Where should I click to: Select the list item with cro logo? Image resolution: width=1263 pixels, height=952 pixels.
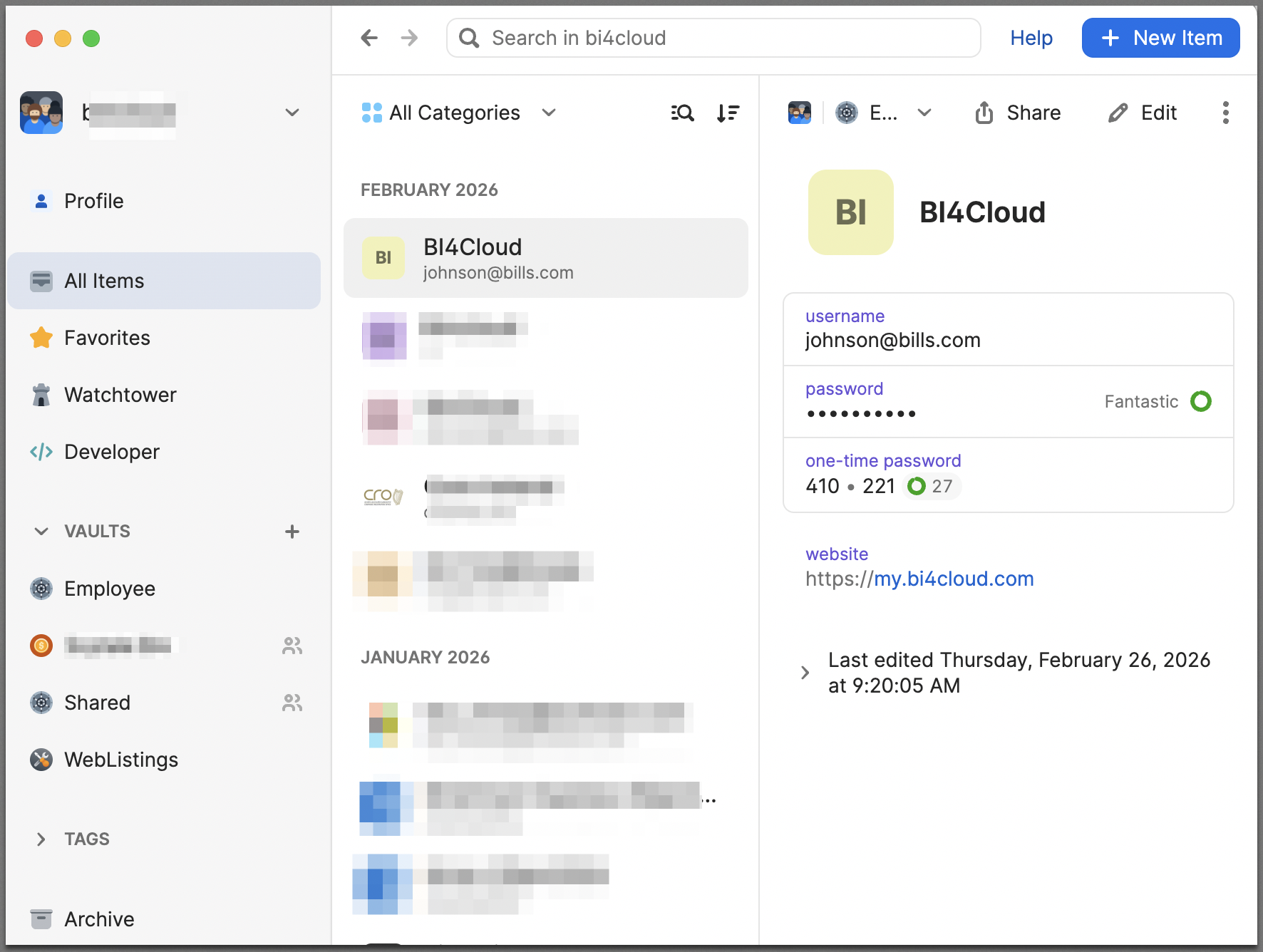click(x=546, y=496)
